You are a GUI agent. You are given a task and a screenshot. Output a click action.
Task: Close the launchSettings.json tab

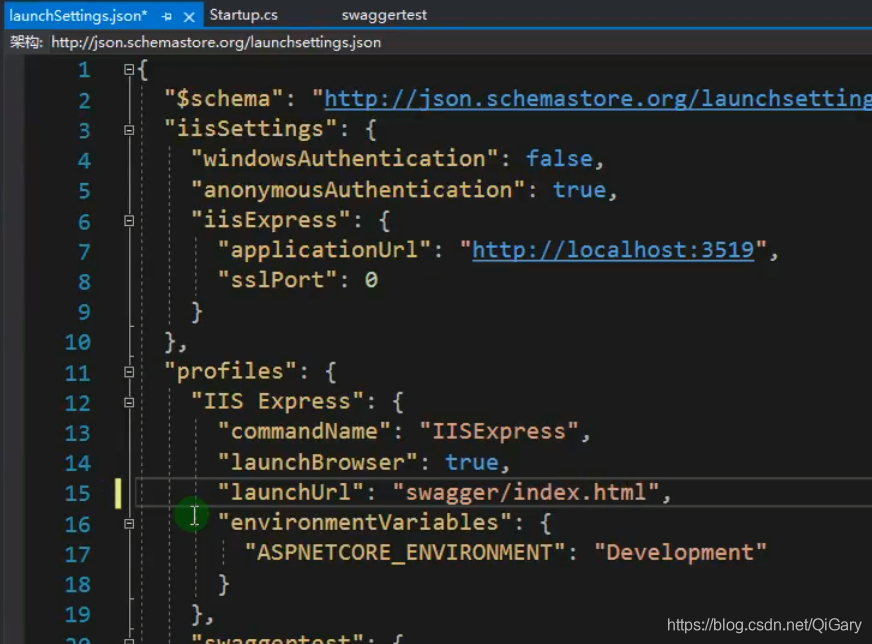coord(189,17)
